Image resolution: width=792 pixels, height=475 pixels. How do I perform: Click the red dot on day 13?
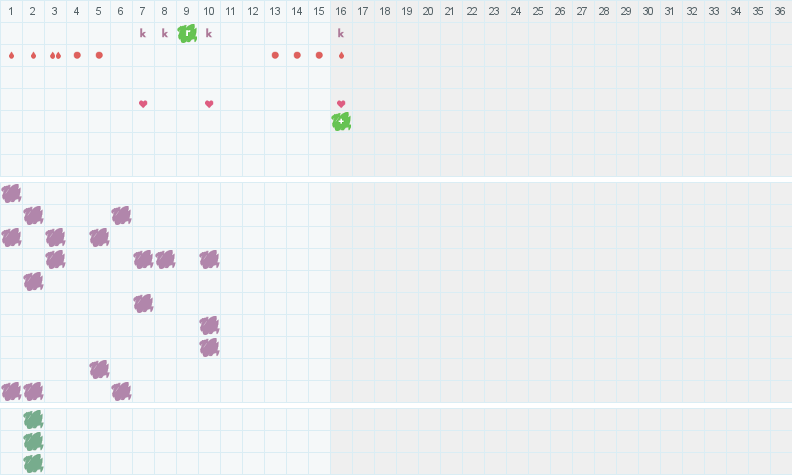[x=275, y=55]
